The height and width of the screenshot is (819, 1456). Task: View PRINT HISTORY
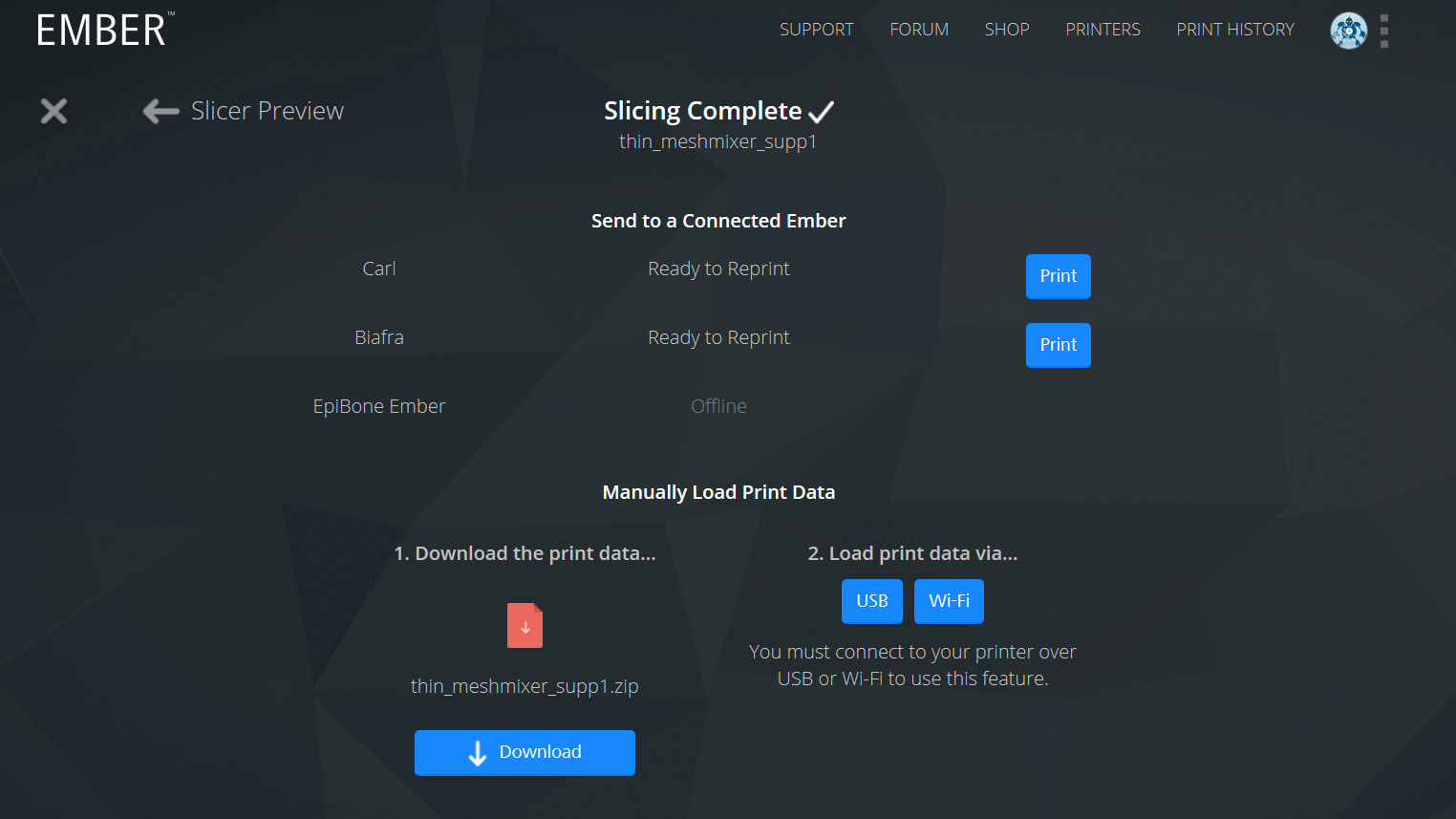(x=1235, y=30)
